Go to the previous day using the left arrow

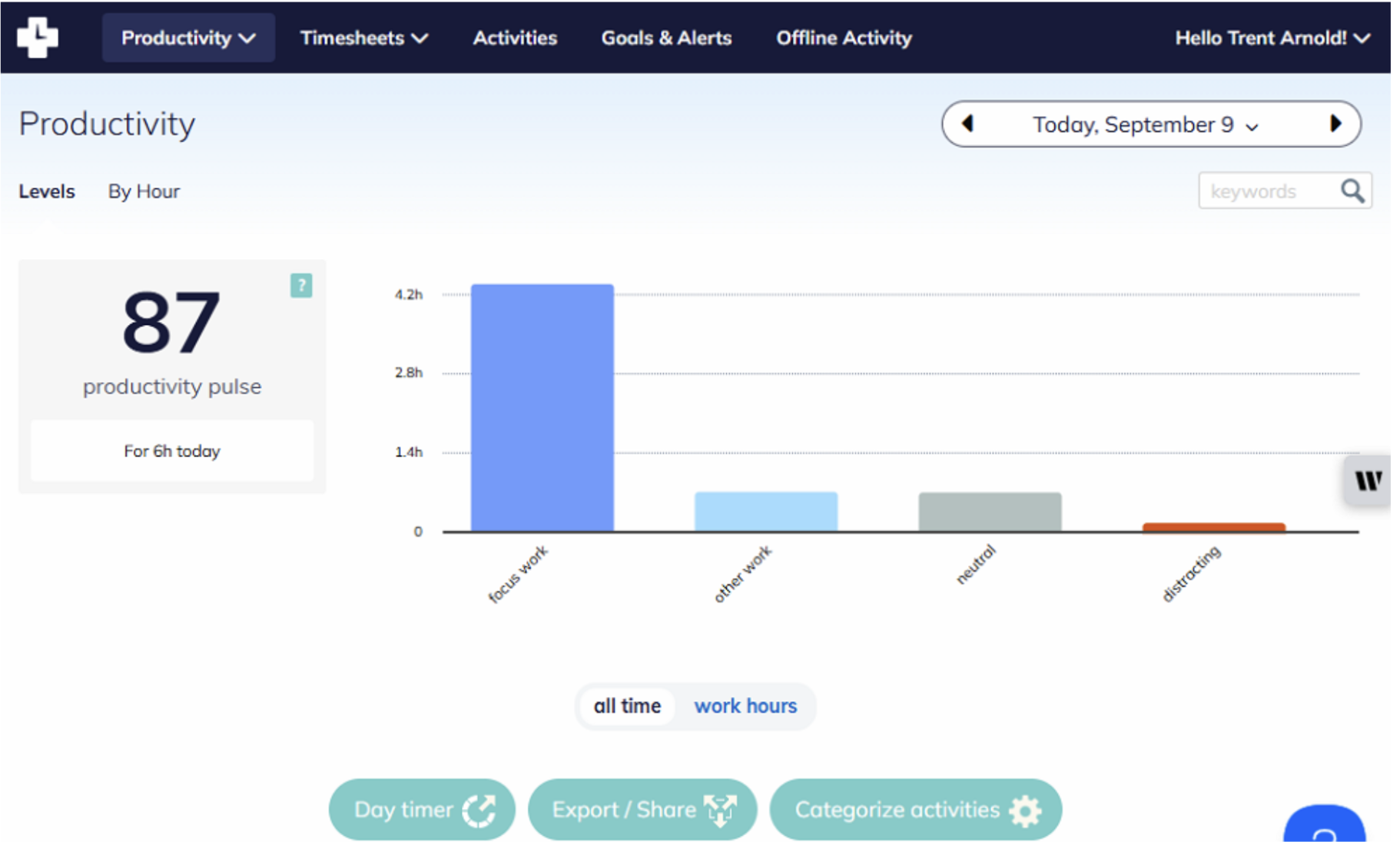[967, 124]
